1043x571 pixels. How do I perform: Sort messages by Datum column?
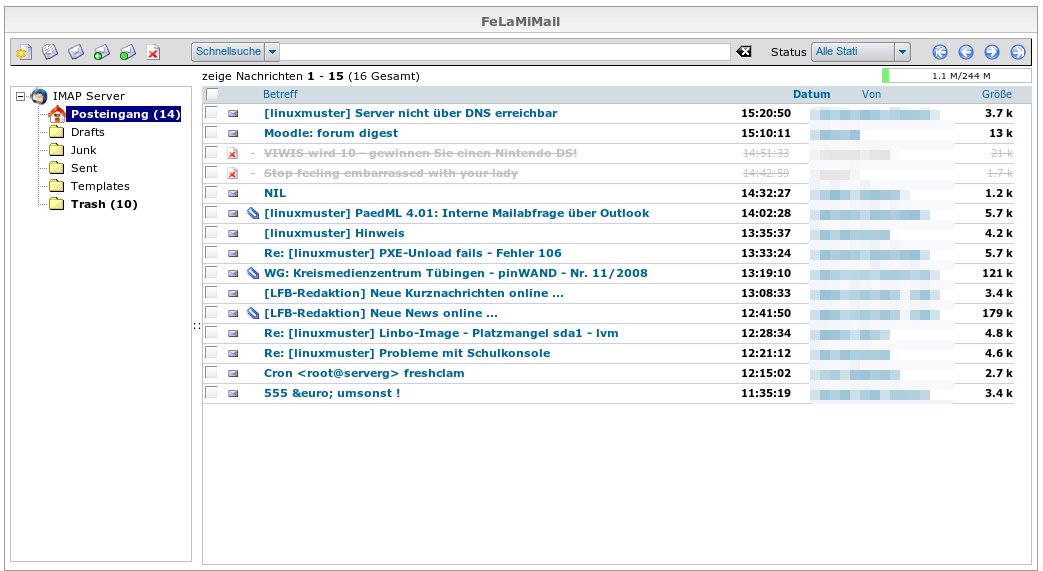click(811, 94)
